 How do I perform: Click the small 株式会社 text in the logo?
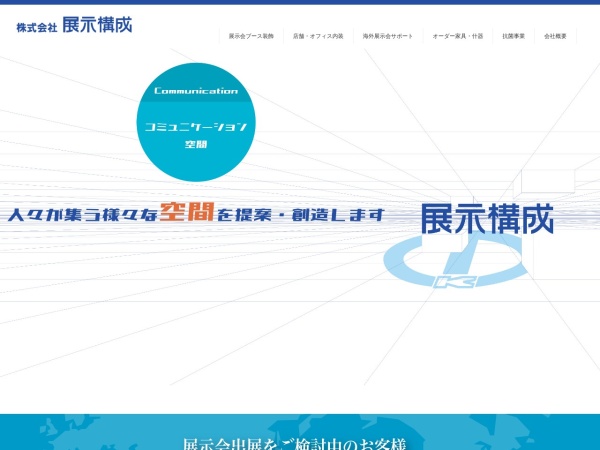coord(36,27)
